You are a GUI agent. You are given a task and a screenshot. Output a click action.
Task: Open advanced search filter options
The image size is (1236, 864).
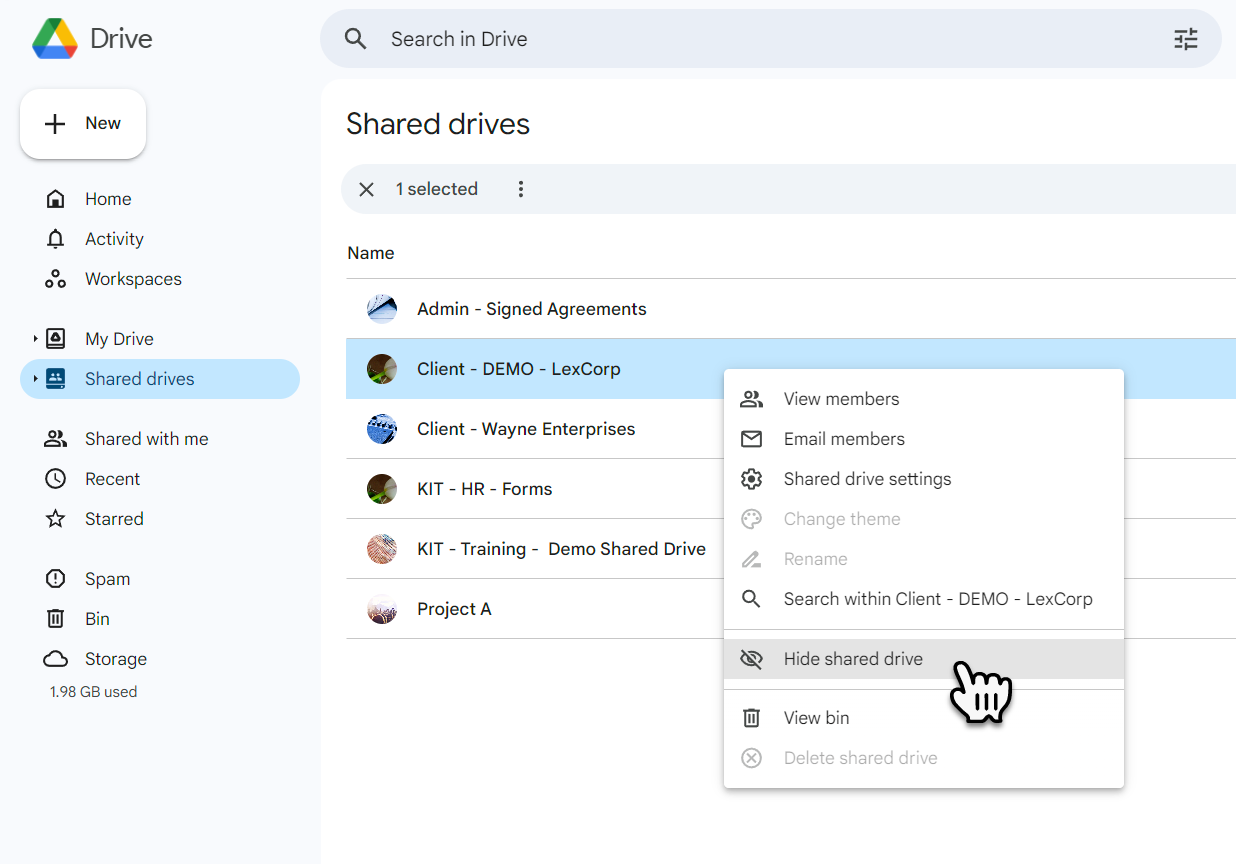point(1185,38)
